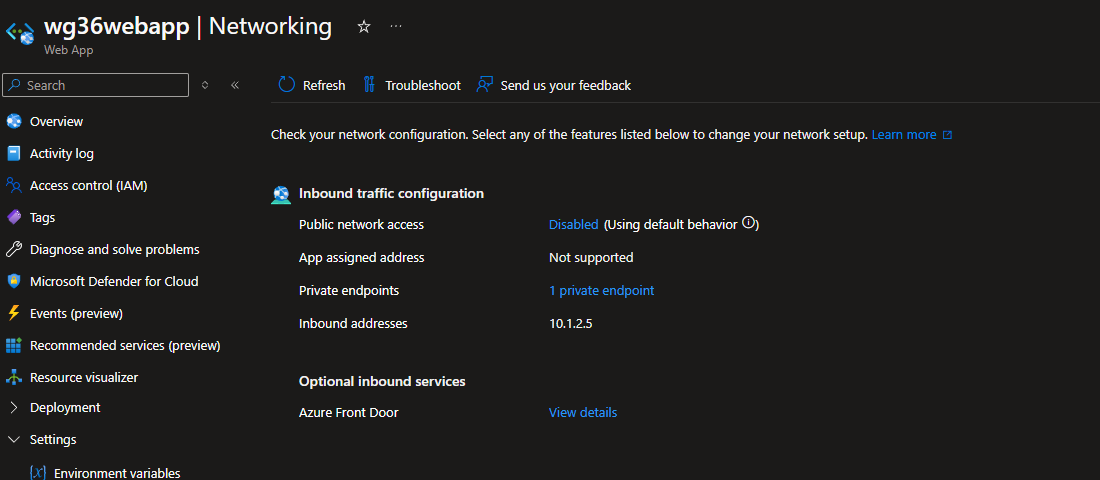Click the info icon beside default behavior
Viewport: 1100px width, 480px height.
pos(748,224)
